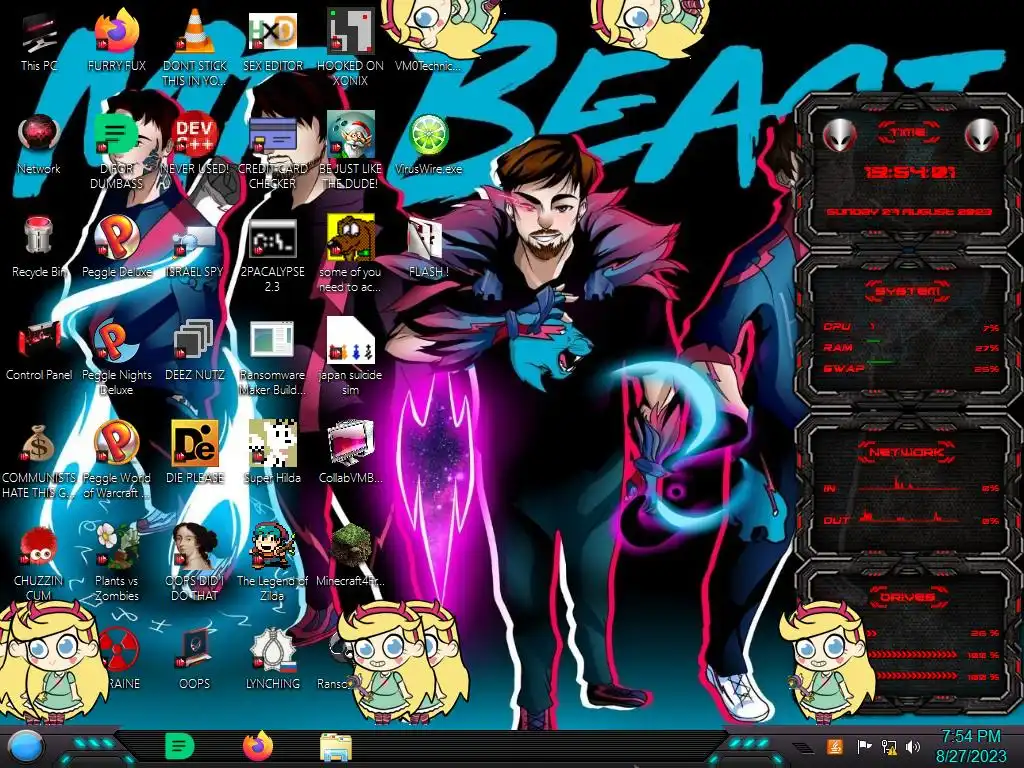
Task: Click the Start orb button
Action: [x=25, y=747]
